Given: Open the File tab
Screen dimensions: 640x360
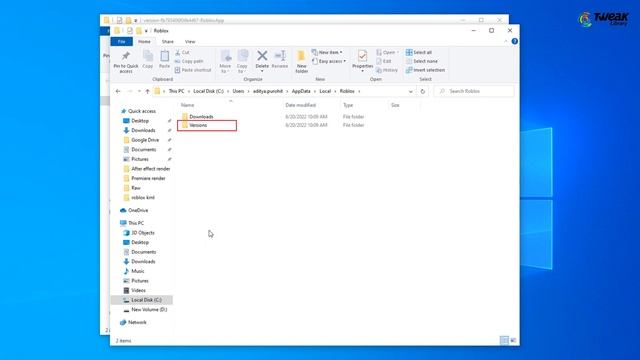Looking at the screenshot, I should coord(122,42).
